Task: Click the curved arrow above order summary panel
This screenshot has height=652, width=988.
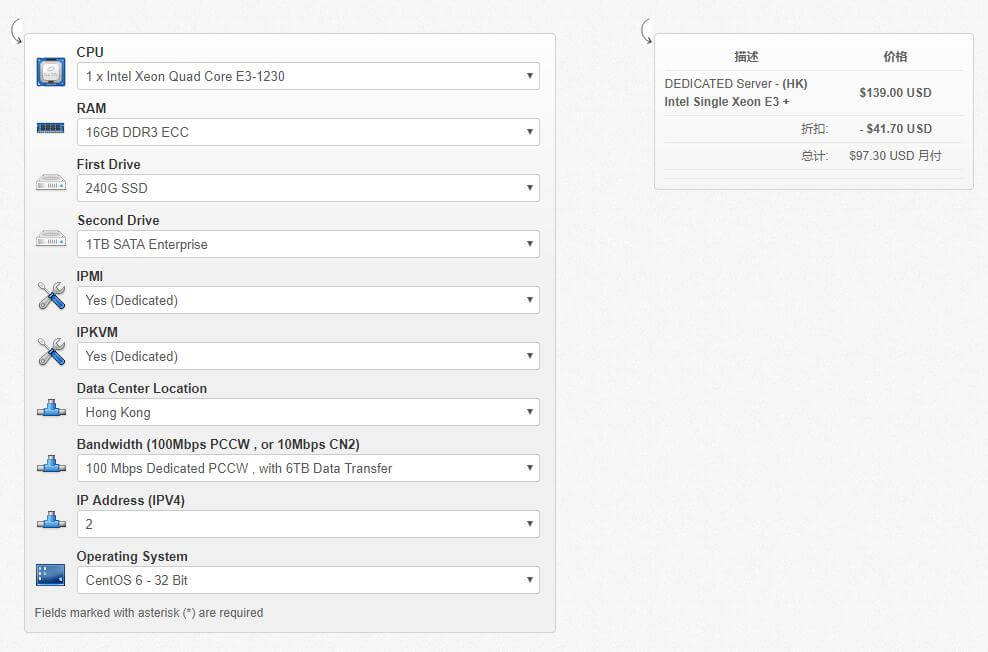Action: pyautogui.click(x=646, y=31)
